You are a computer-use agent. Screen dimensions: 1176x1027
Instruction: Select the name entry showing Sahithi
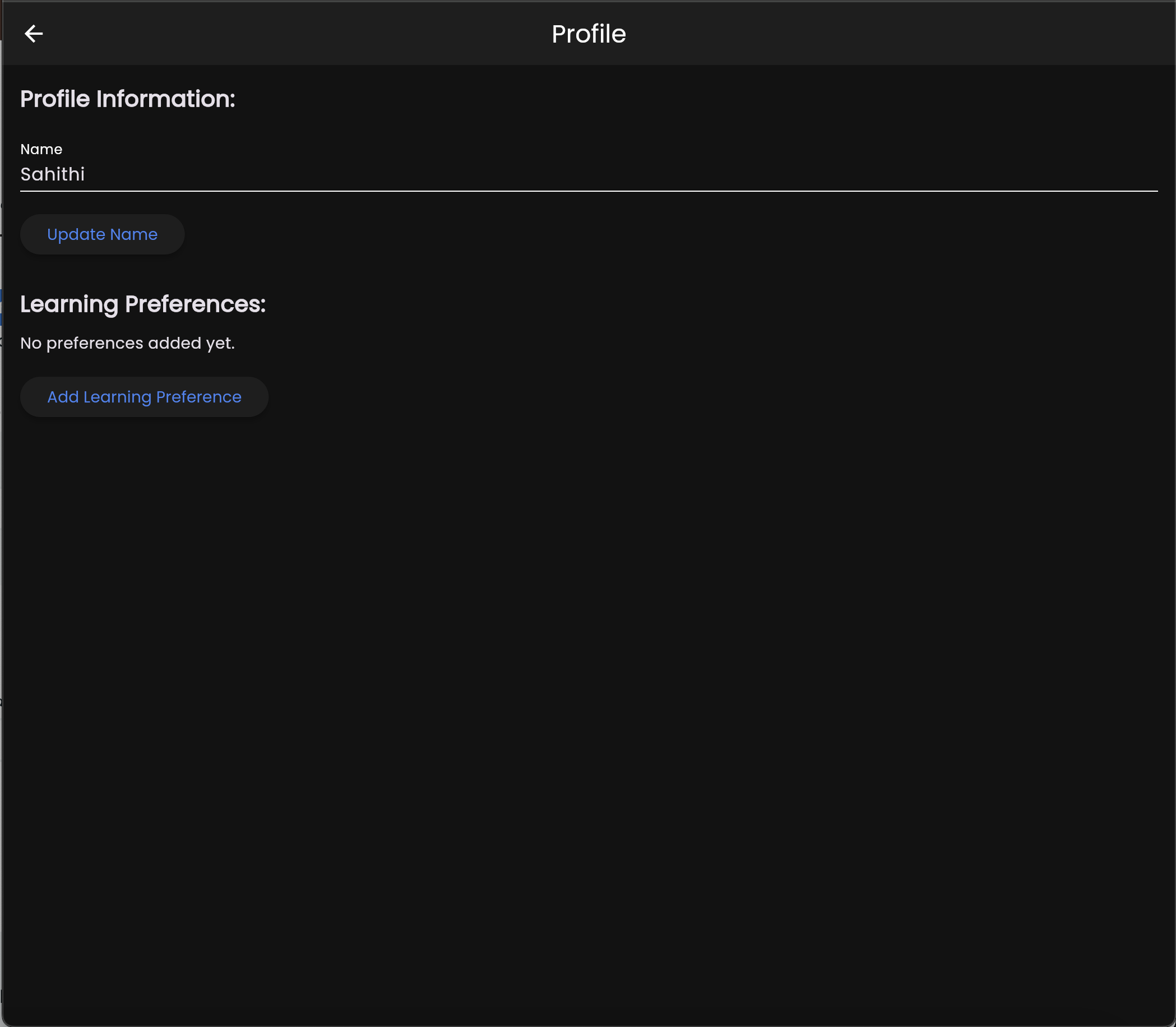click(x=53, y=174)
